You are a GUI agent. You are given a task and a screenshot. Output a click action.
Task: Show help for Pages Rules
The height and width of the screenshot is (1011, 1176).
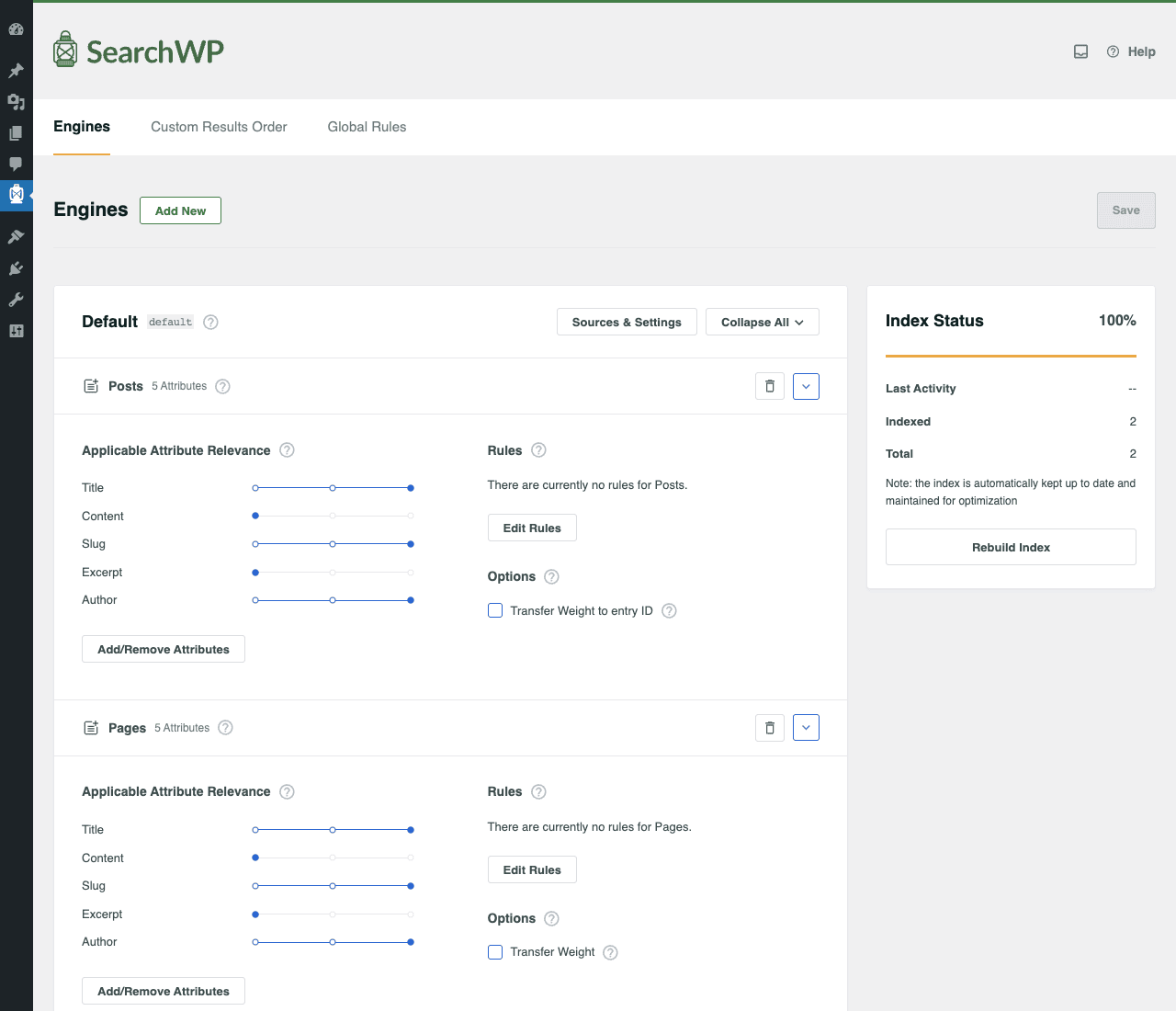point(538,792)
